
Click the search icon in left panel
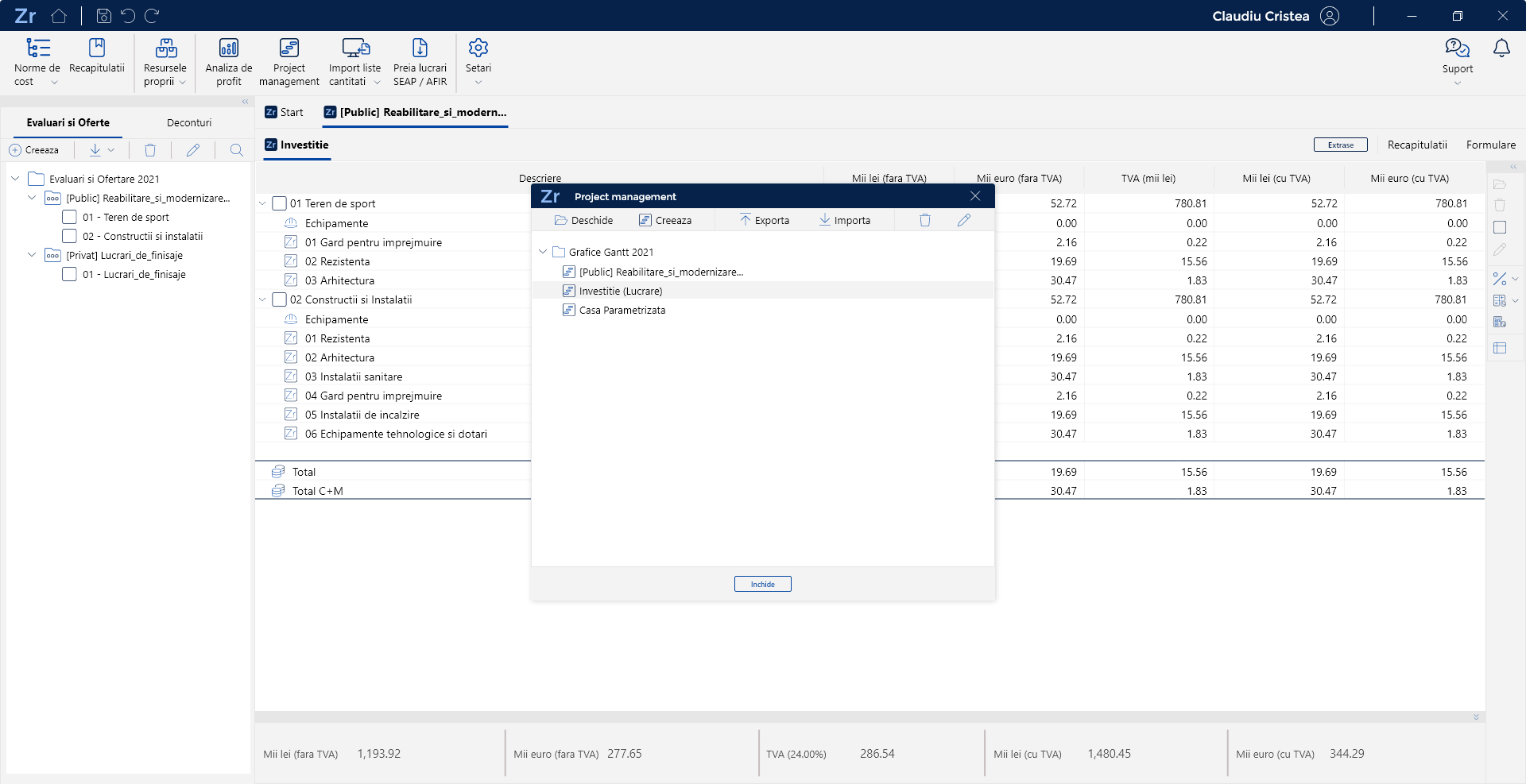(236, 150)
